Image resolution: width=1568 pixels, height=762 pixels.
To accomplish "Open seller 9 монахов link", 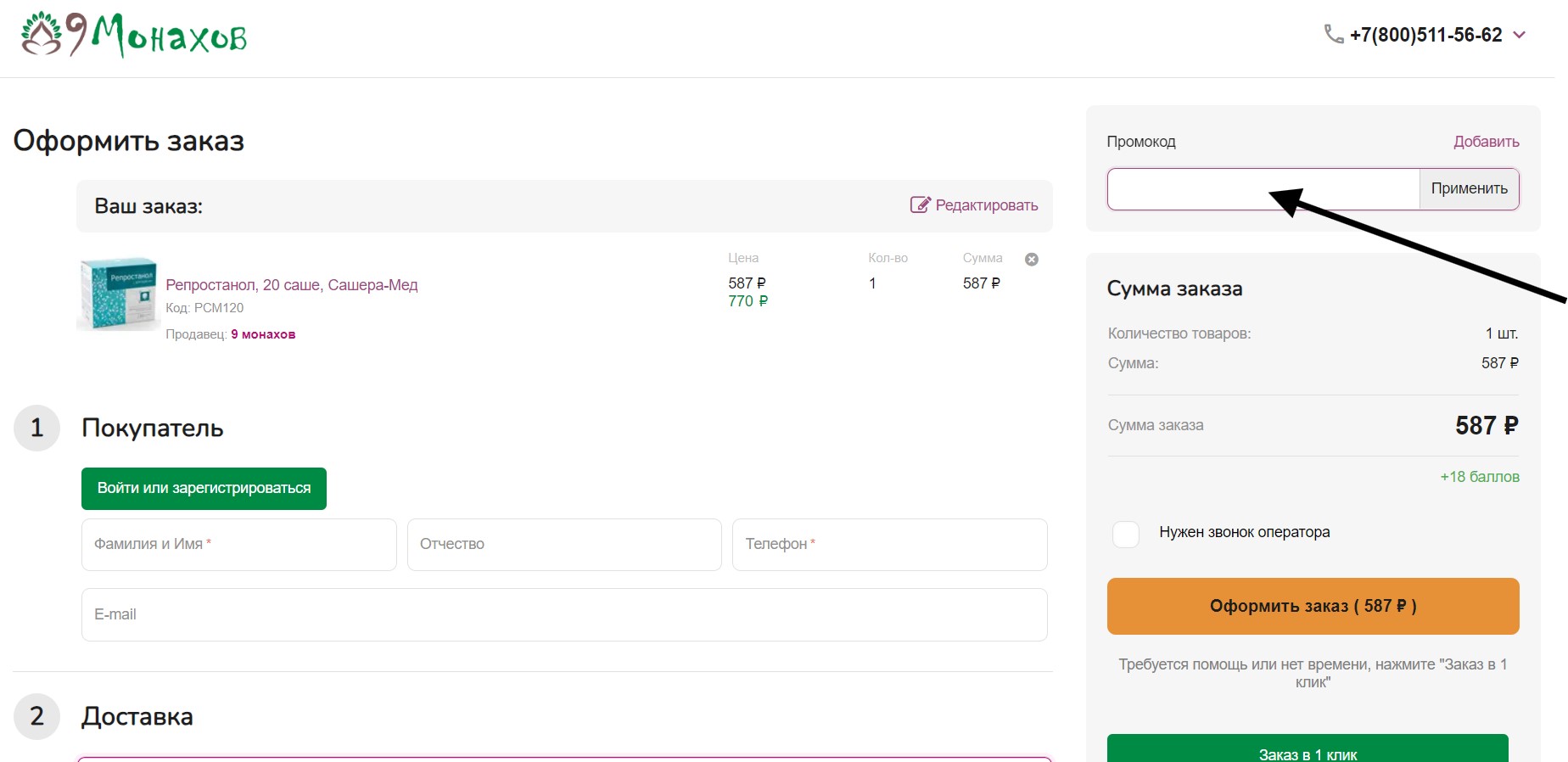I will [263, 334].
